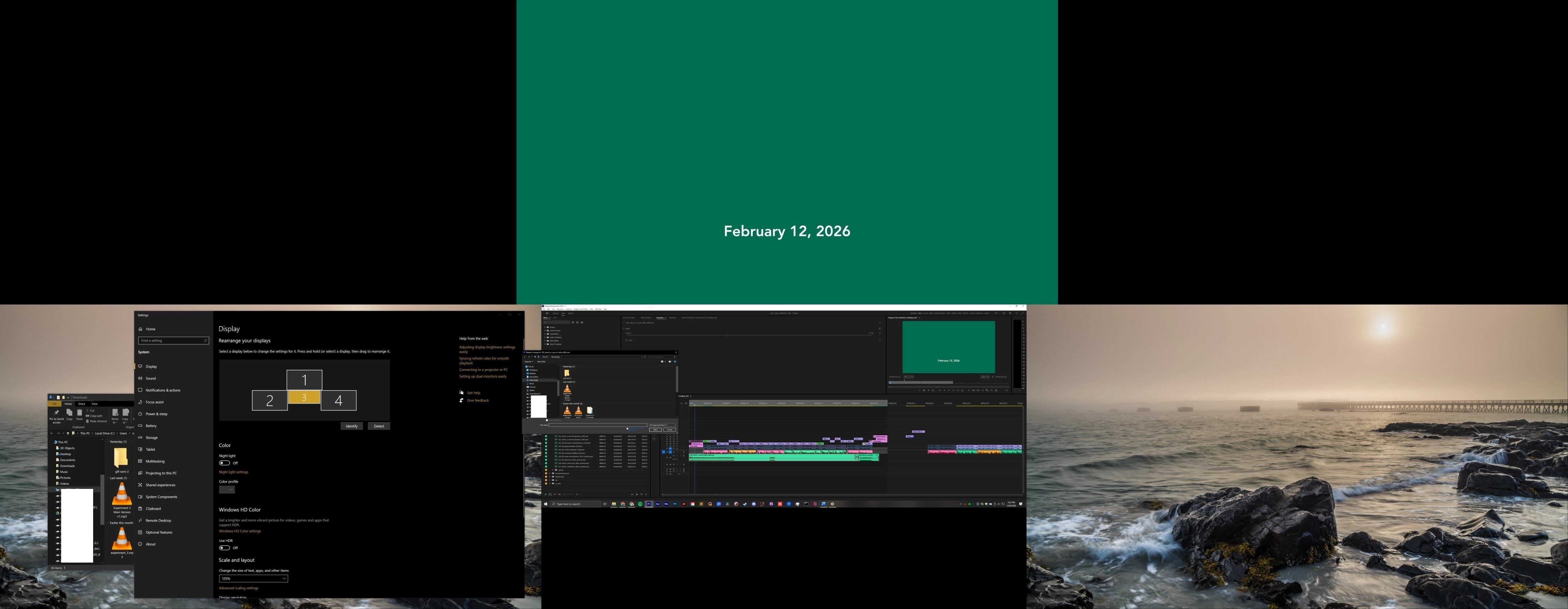Adjust the Volume slider in Properties

727,335
